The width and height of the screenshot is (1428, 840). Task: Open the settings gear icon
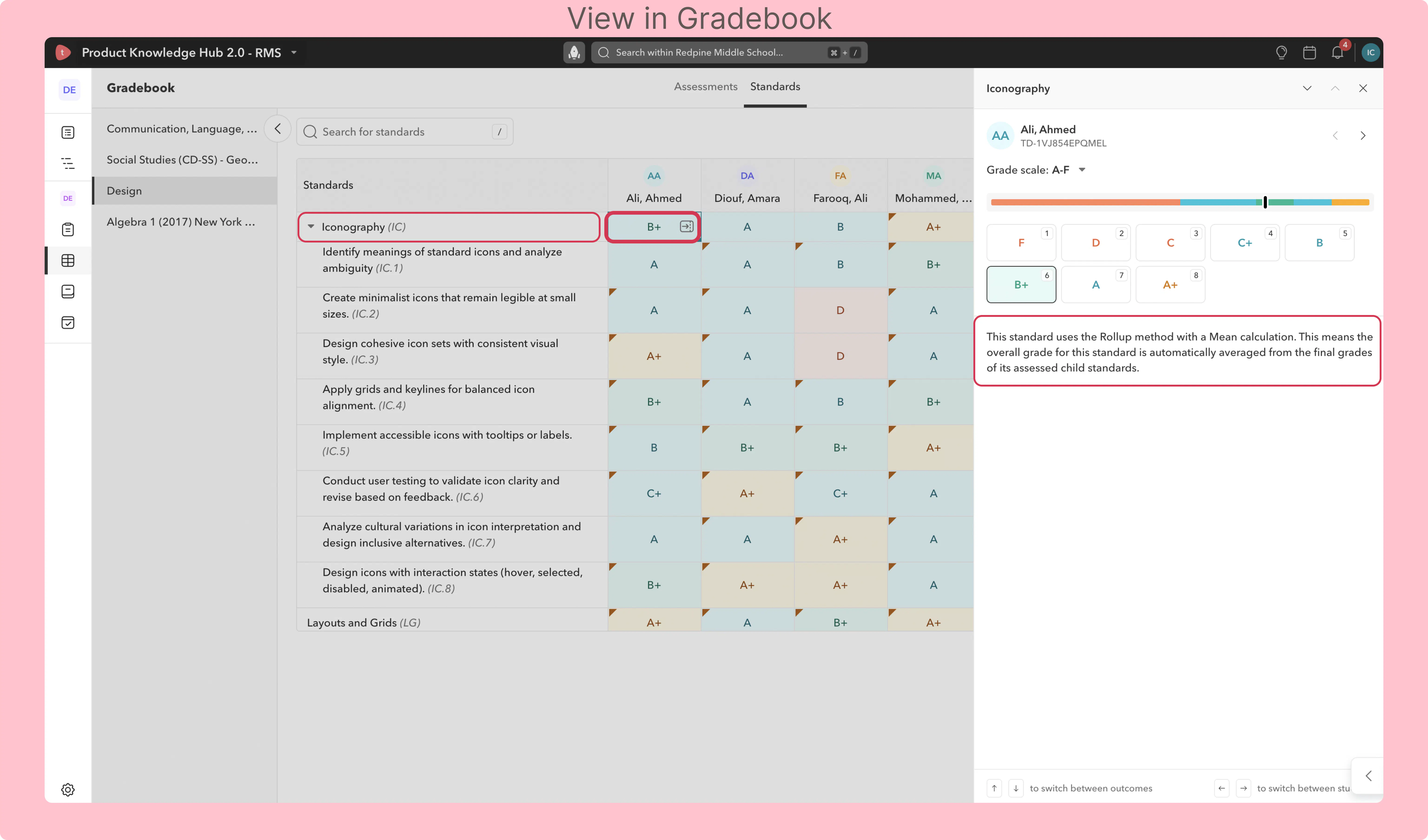tap(68, 790)
